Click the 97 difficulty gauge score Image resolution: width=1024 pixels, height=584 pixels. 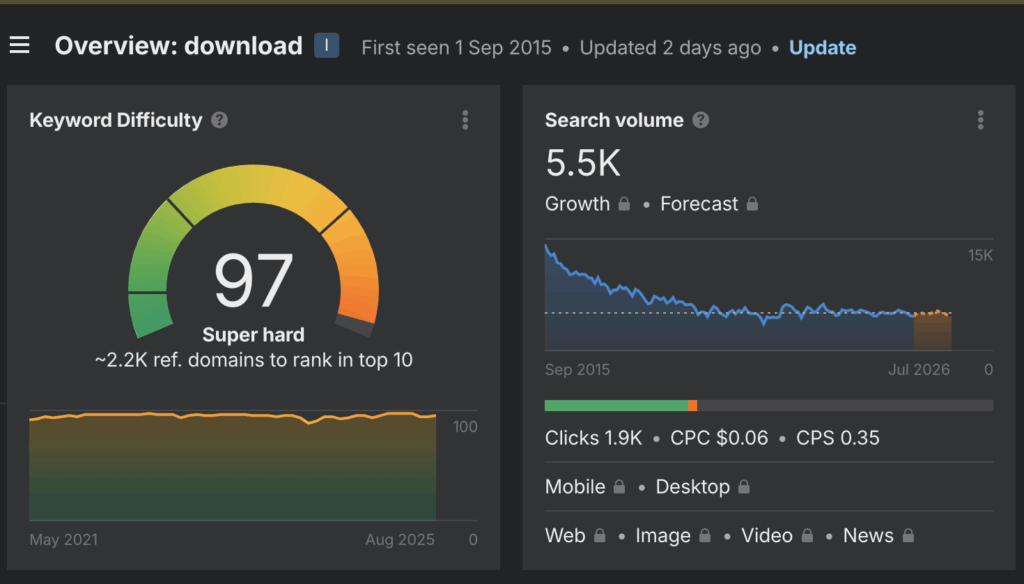coord(253,281)
